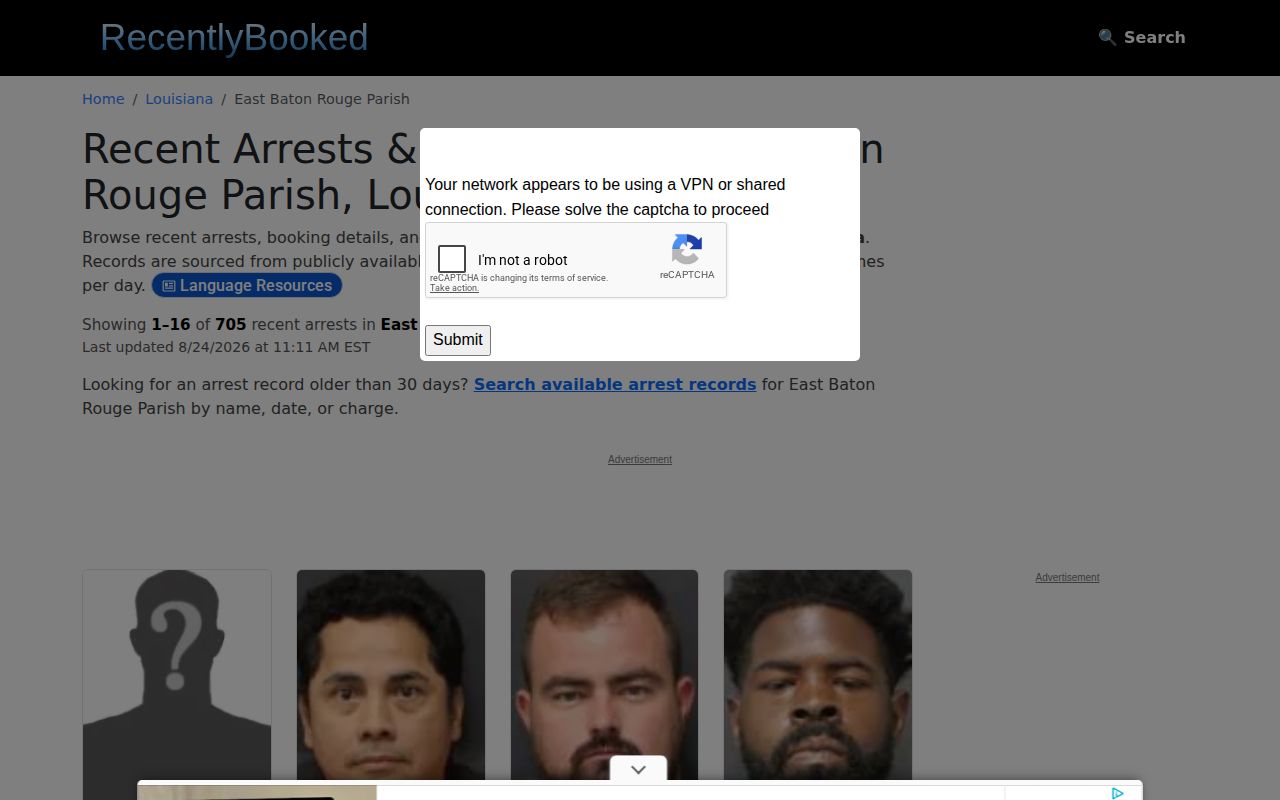Go to the Louisiana breadcrumb

tap(179, 99)
